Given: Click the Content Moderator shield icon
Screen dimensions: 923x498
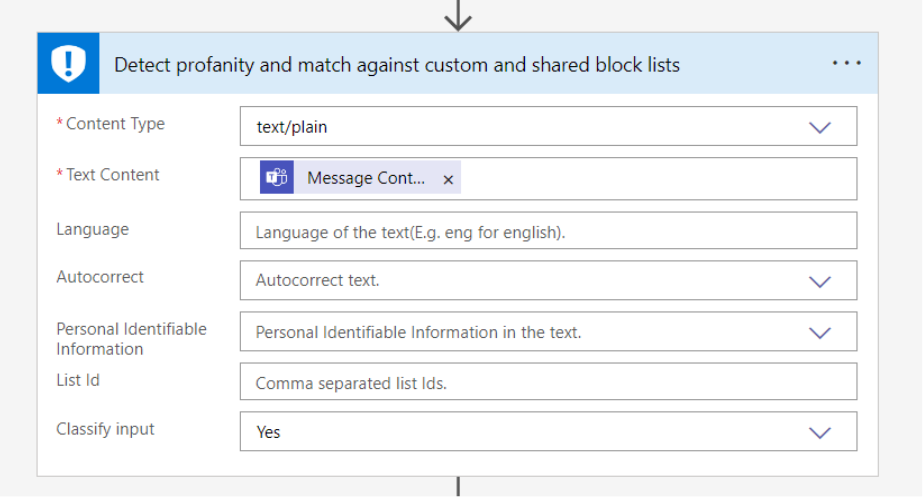Looking at the screenshot, I should (69, 64).
